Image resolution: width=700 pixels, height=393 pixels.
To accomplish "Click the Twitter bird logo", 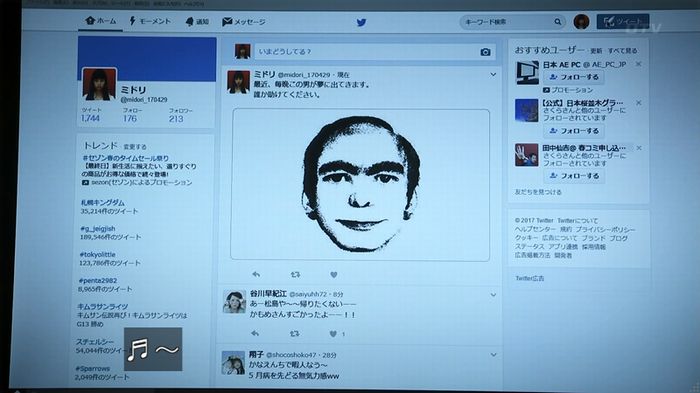I will coord(361,22).
